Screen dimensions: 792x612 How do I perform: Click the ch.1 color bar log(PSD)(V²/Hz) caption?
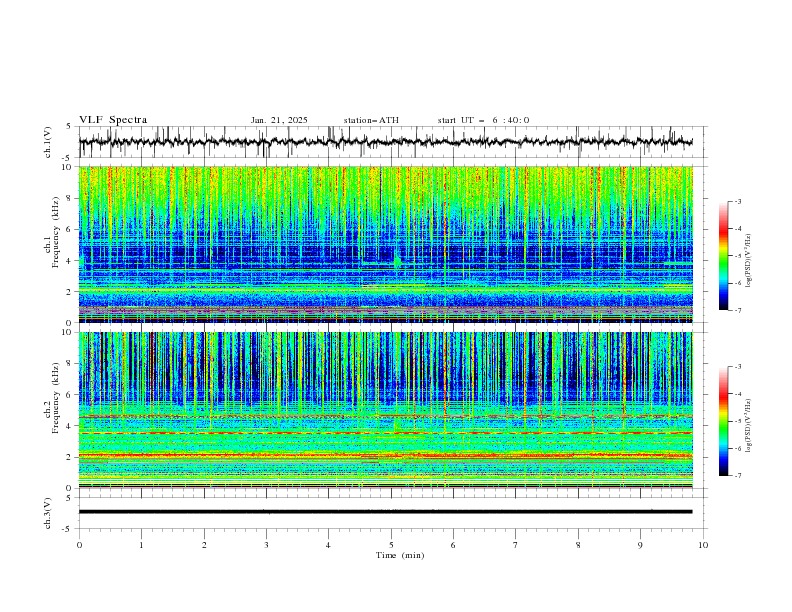748,261
